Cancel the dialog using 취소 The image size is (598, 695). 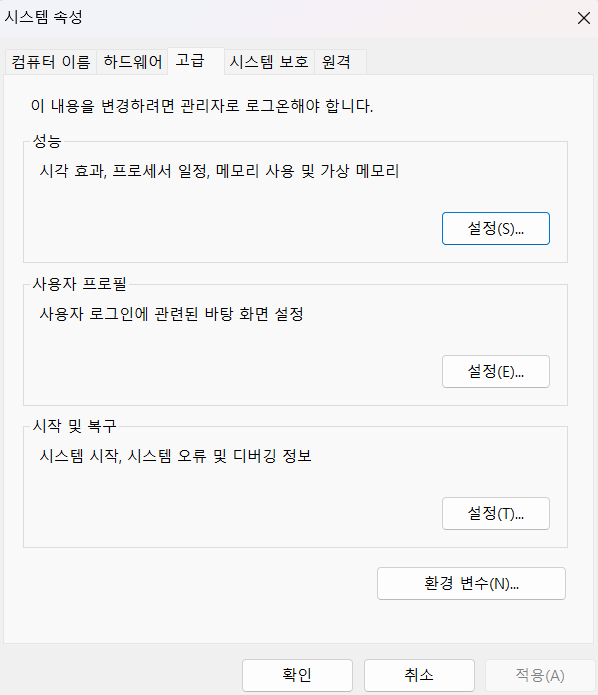pos(419,675)
